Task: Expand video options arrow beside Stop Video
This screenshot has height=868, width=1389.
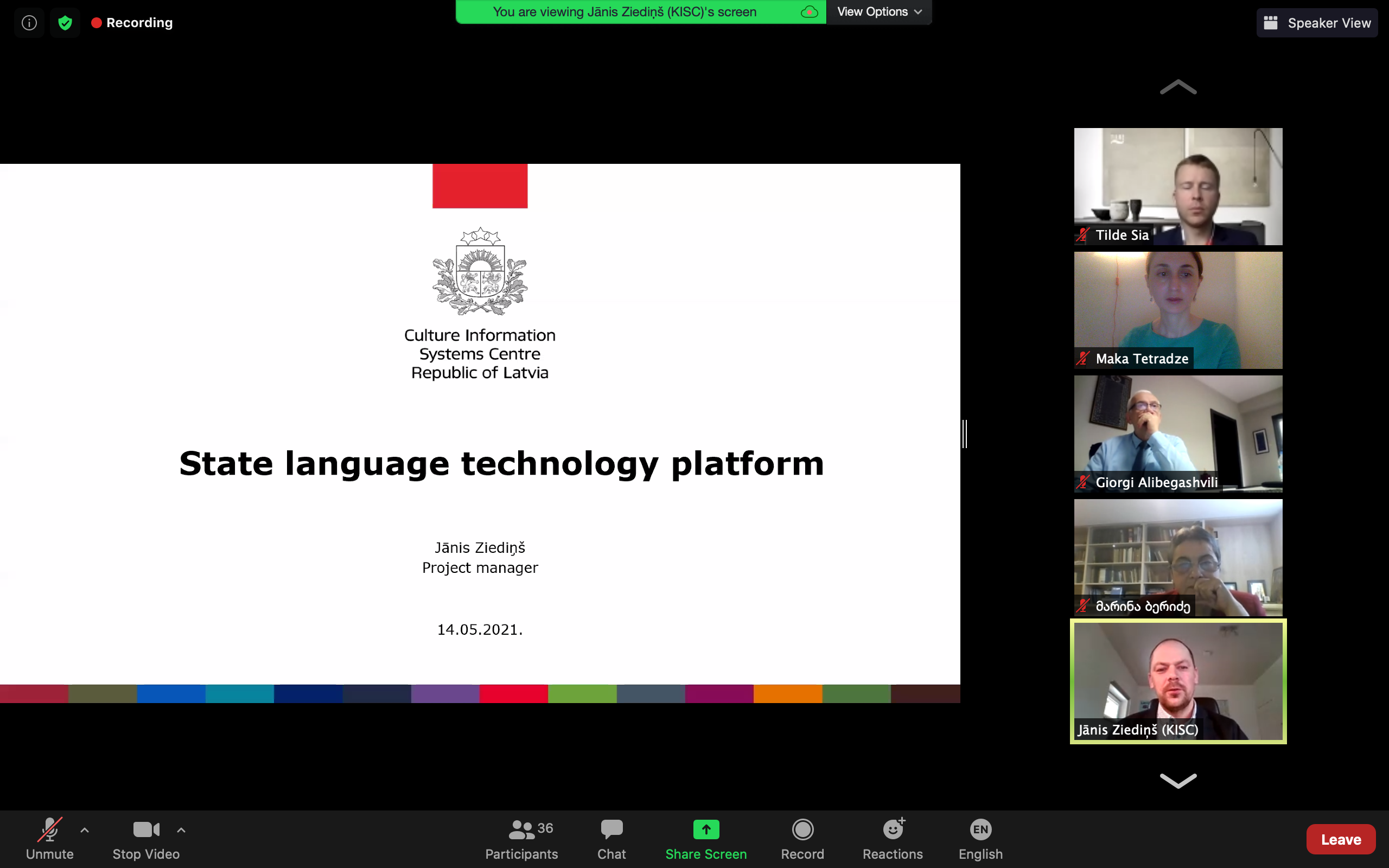Action: pyautogui.click(x=181, y=829)
